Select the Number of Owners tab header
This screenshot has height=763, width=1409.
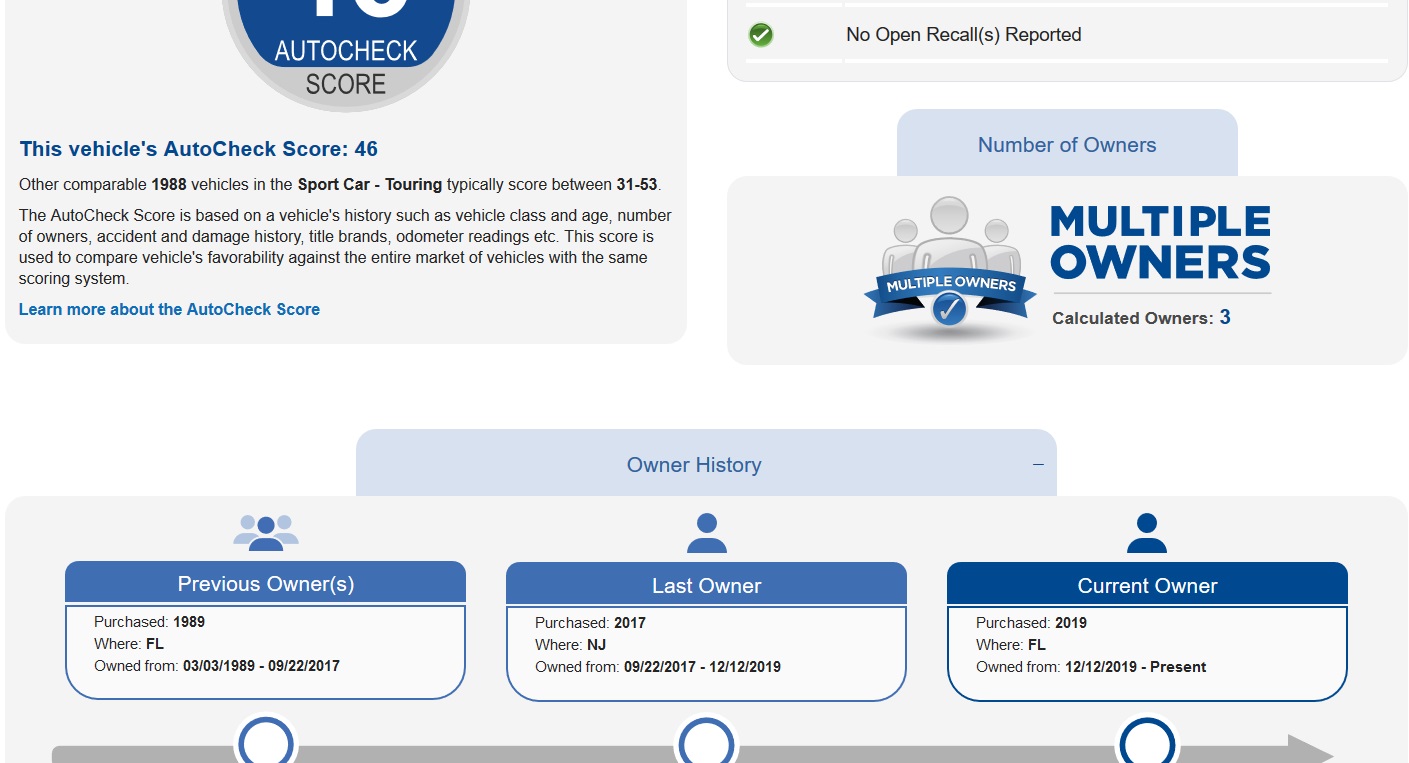pyautogui.click(x=1067, y=143)
